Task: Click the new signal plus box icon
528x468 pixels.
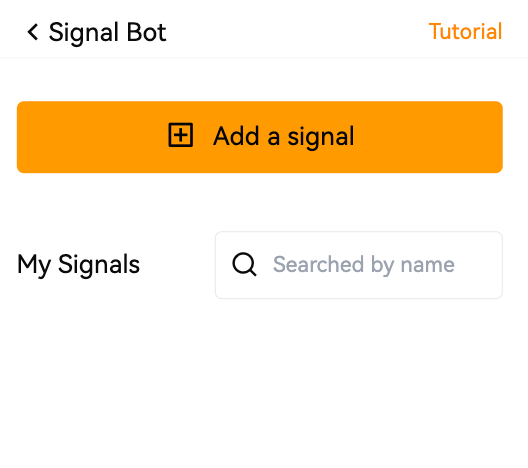Action: point(181,135)
